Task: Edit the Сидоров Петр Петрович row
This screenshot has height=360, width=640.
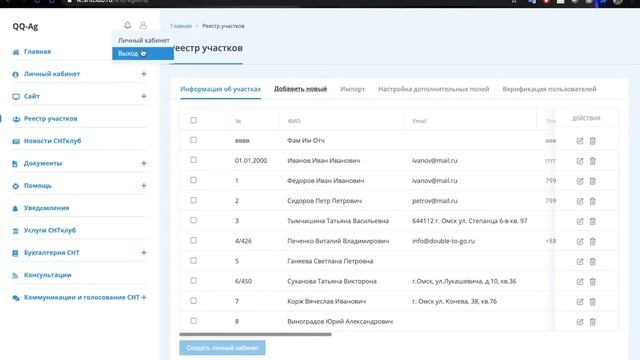Action: [580, 201]
